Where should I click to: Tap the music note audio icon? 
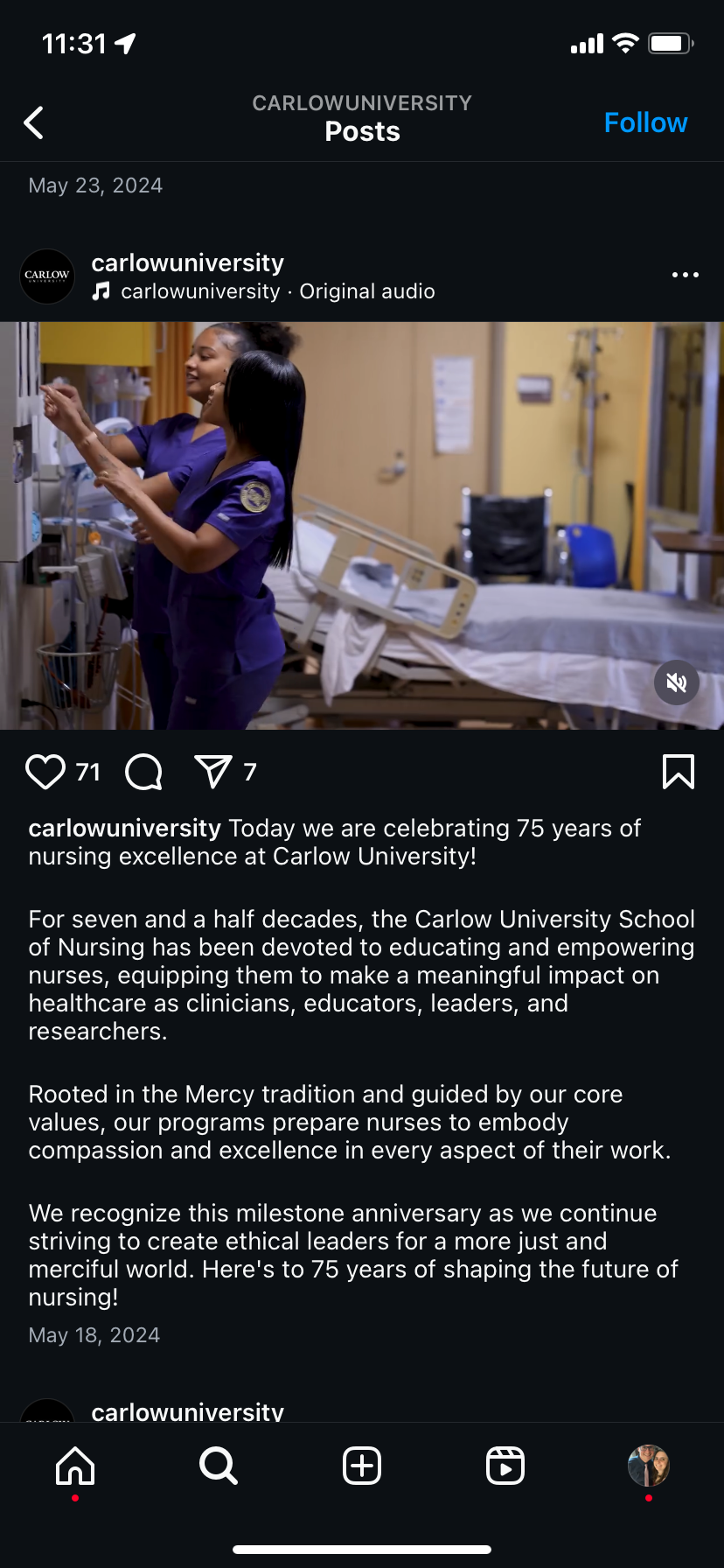[102, 291]
